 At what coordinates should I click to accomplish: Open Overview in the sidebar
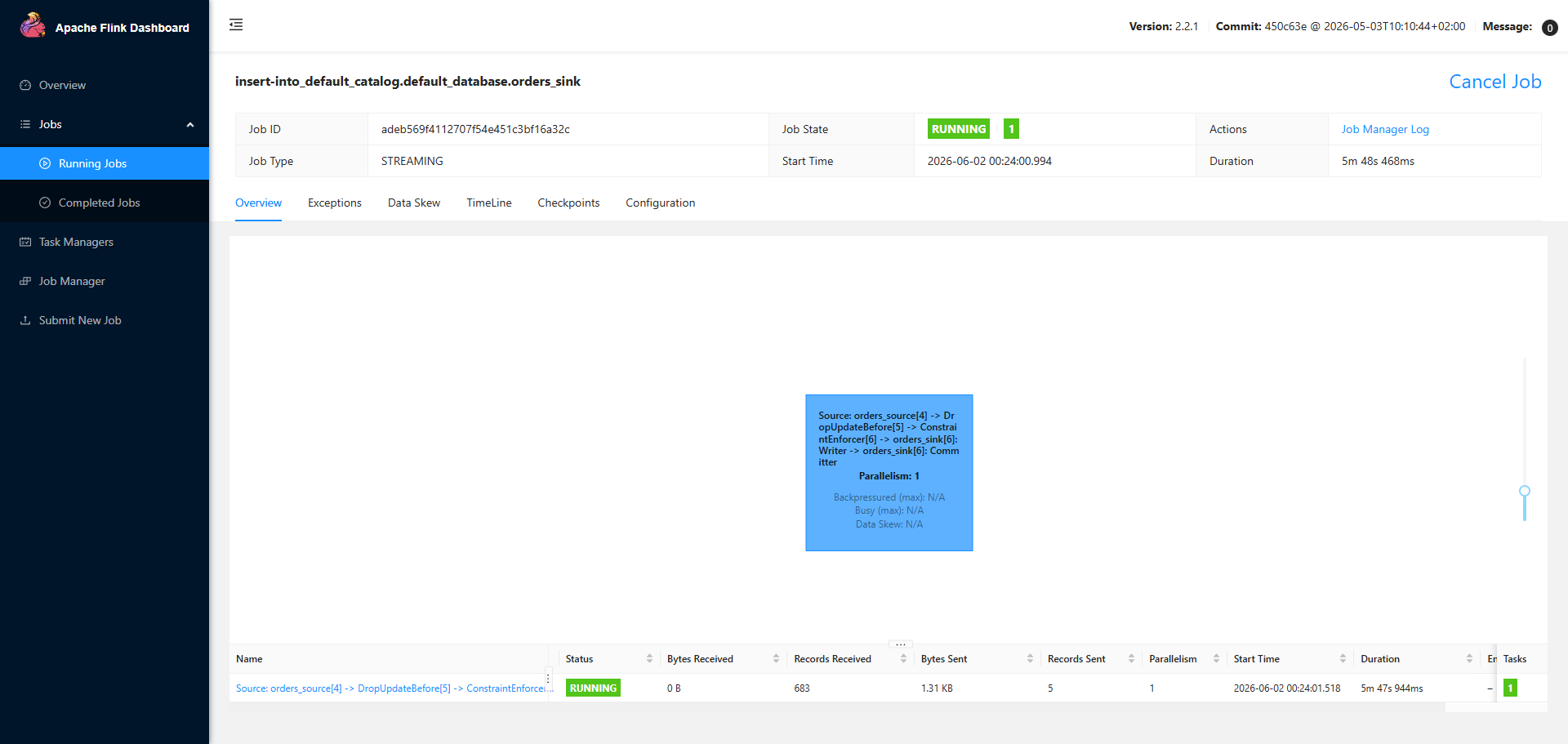(105, 85)
